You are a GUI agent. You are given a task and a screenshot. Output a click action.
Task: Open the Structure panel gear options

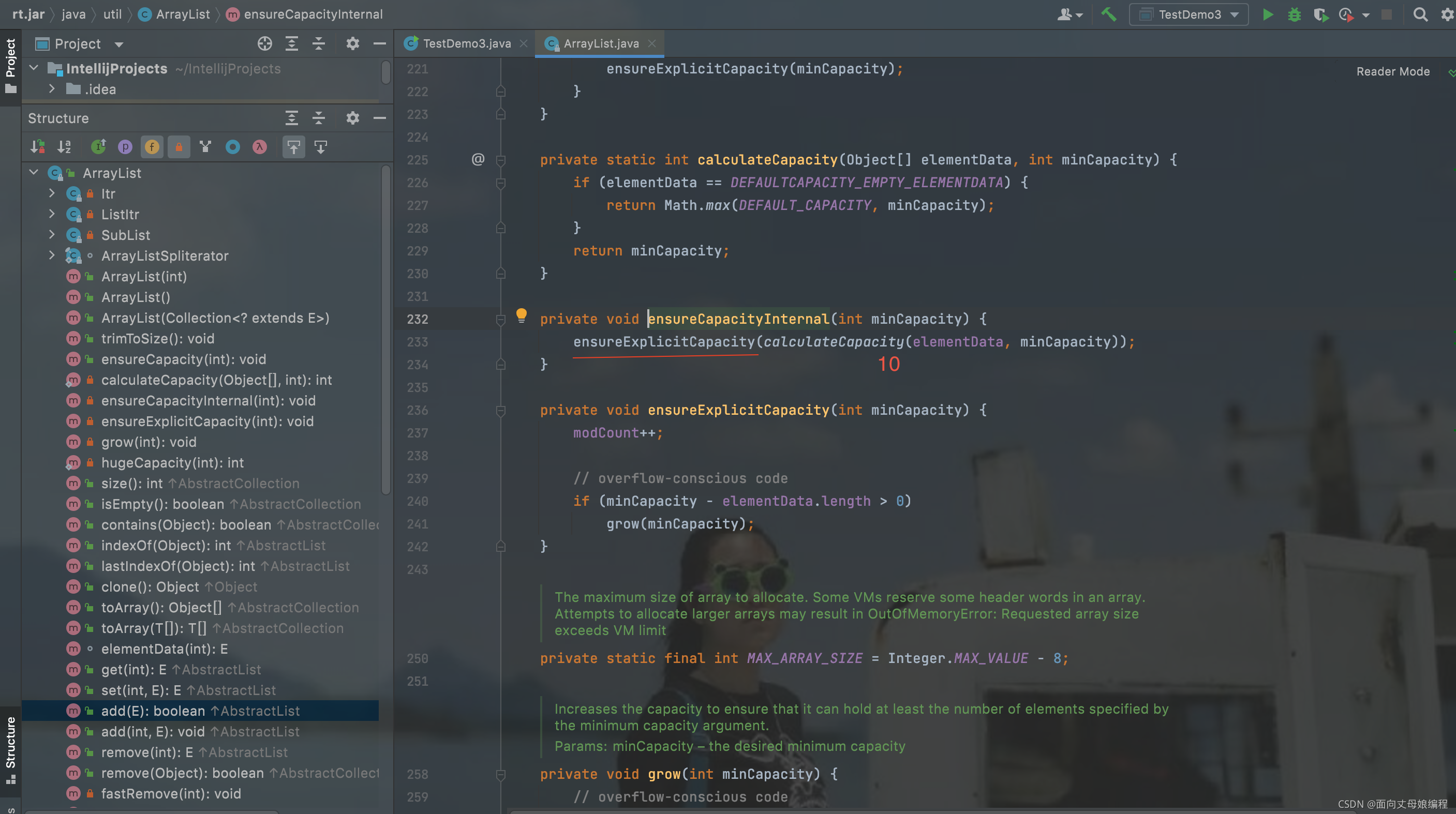click(x=352, y=118)
